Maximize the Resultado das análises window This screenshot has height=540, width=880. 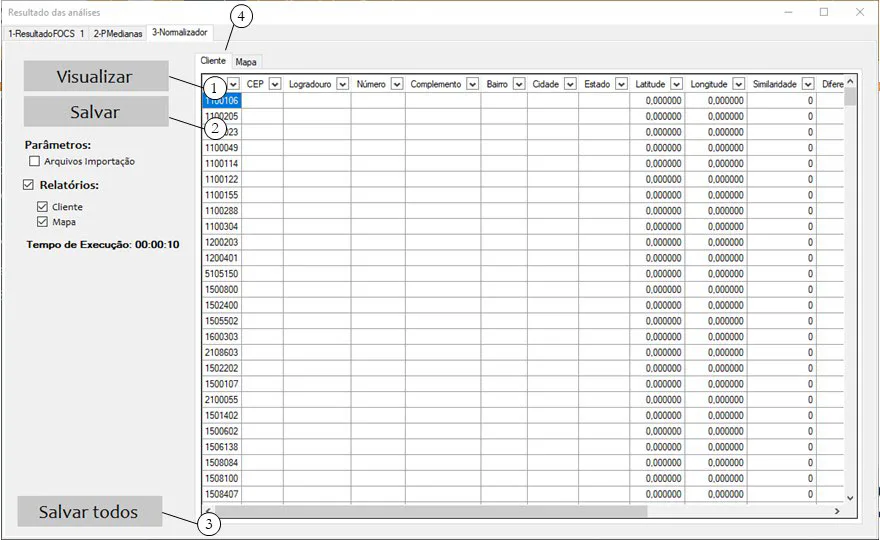pos(824,12)
